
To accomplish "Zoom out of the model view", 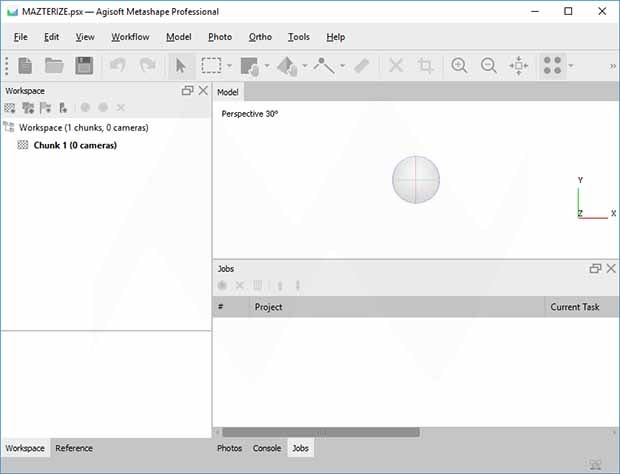I will (x=489, y=66).
